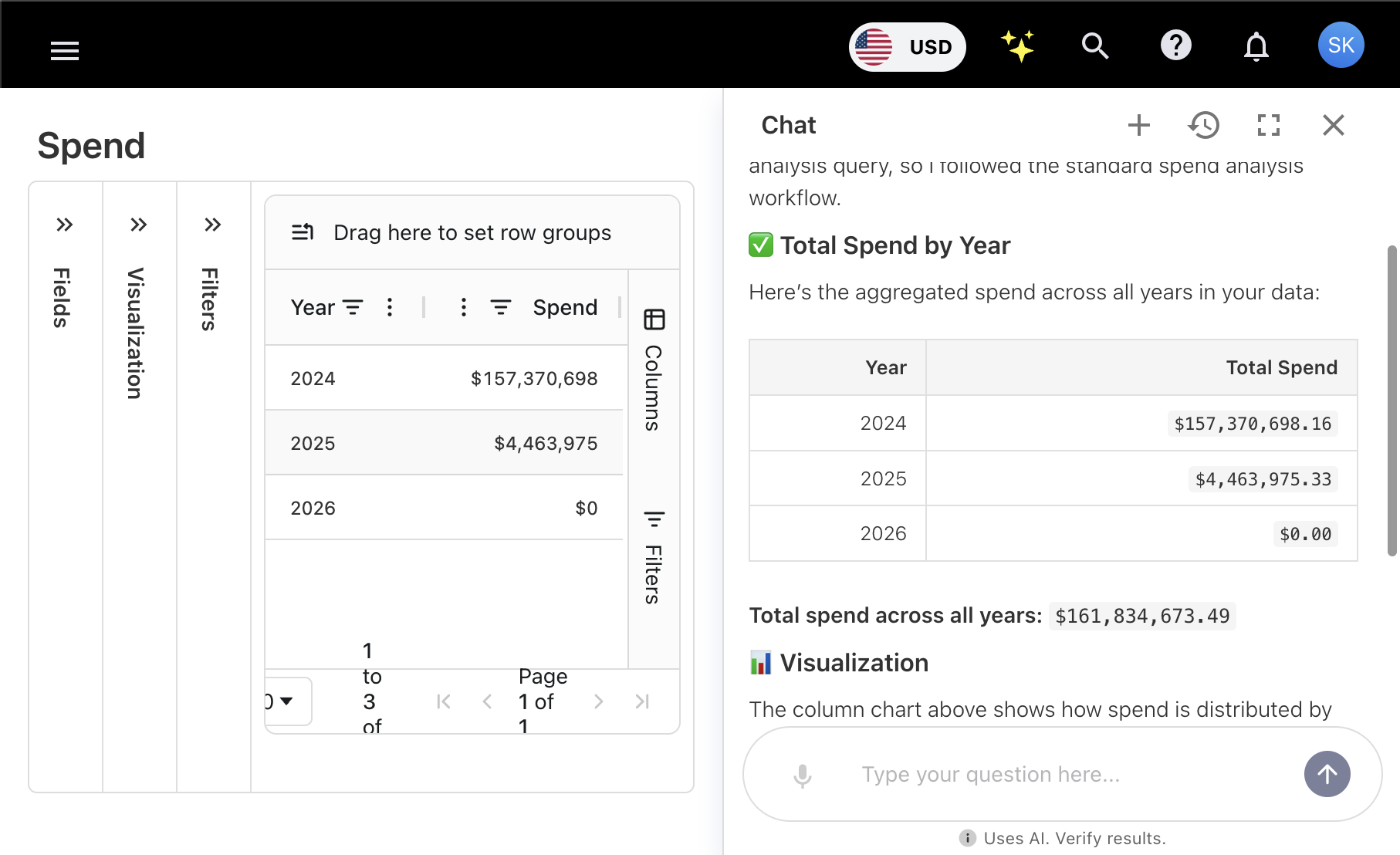Open the help question mark icon
1400x855 pixels.
point(1175,46)
